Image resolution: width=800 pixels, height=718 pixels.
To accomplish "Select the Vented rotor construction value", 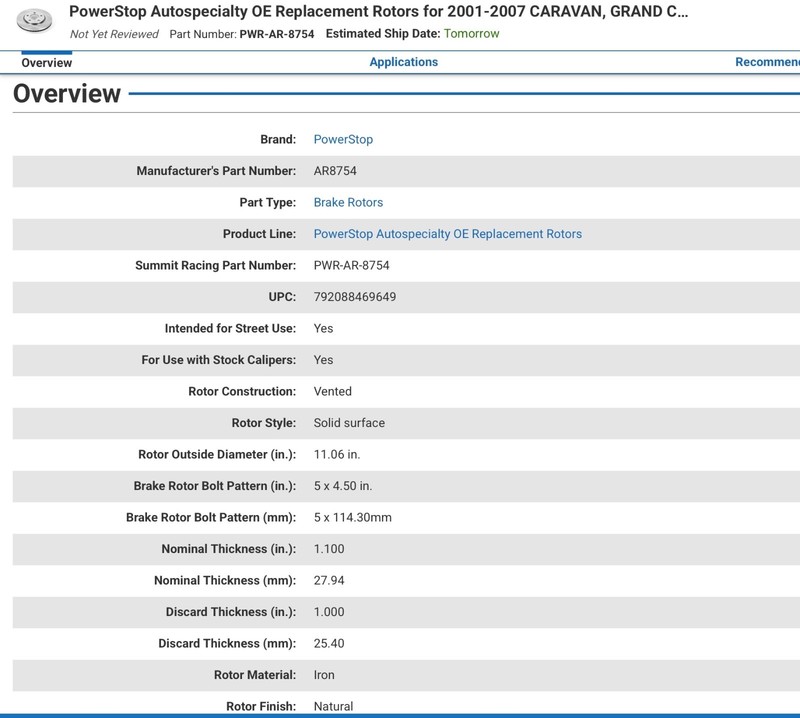I will click(x=332, y=391).
